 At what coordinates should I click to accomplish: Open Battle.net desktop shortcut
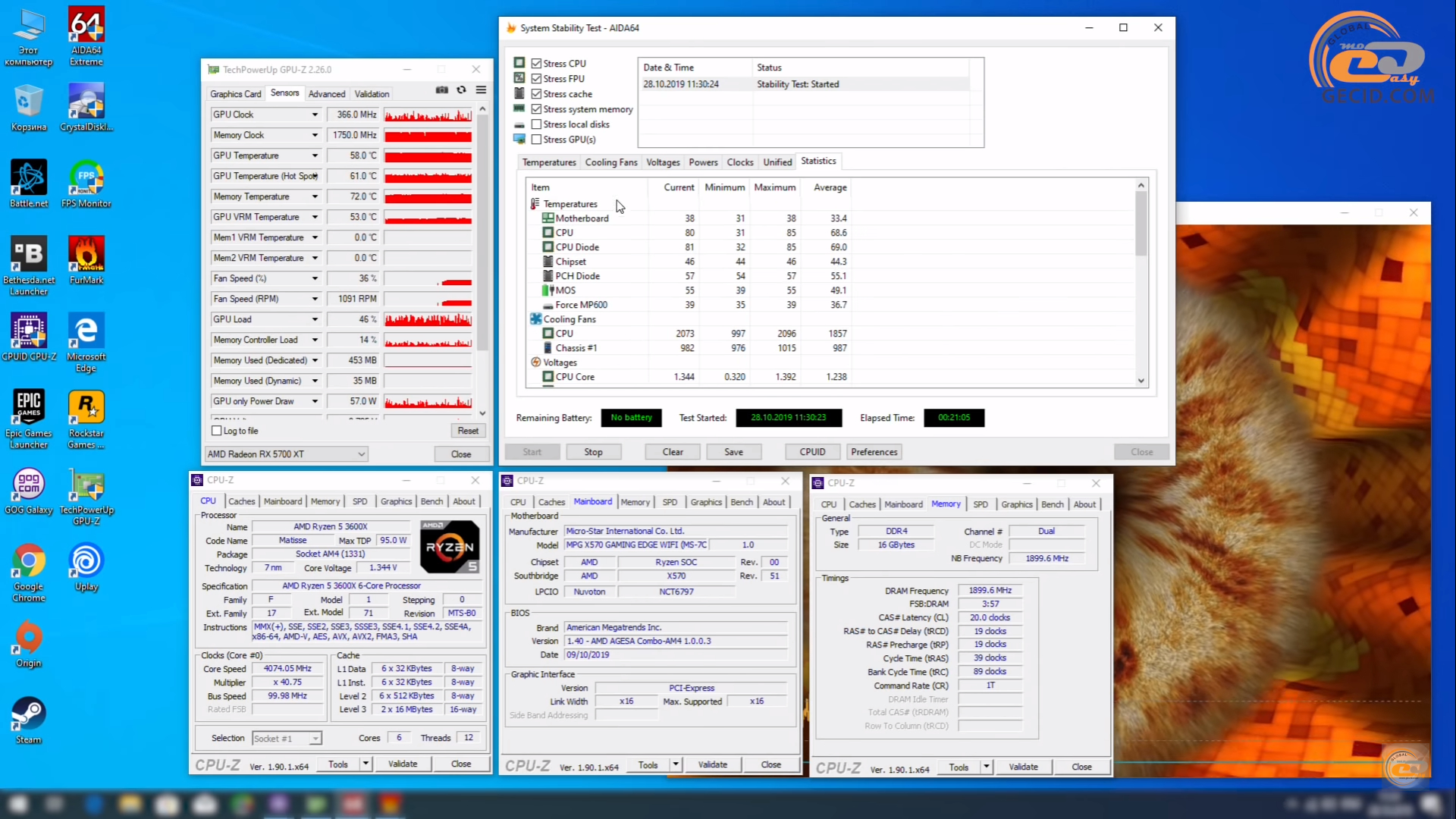(x=29, y=184)
